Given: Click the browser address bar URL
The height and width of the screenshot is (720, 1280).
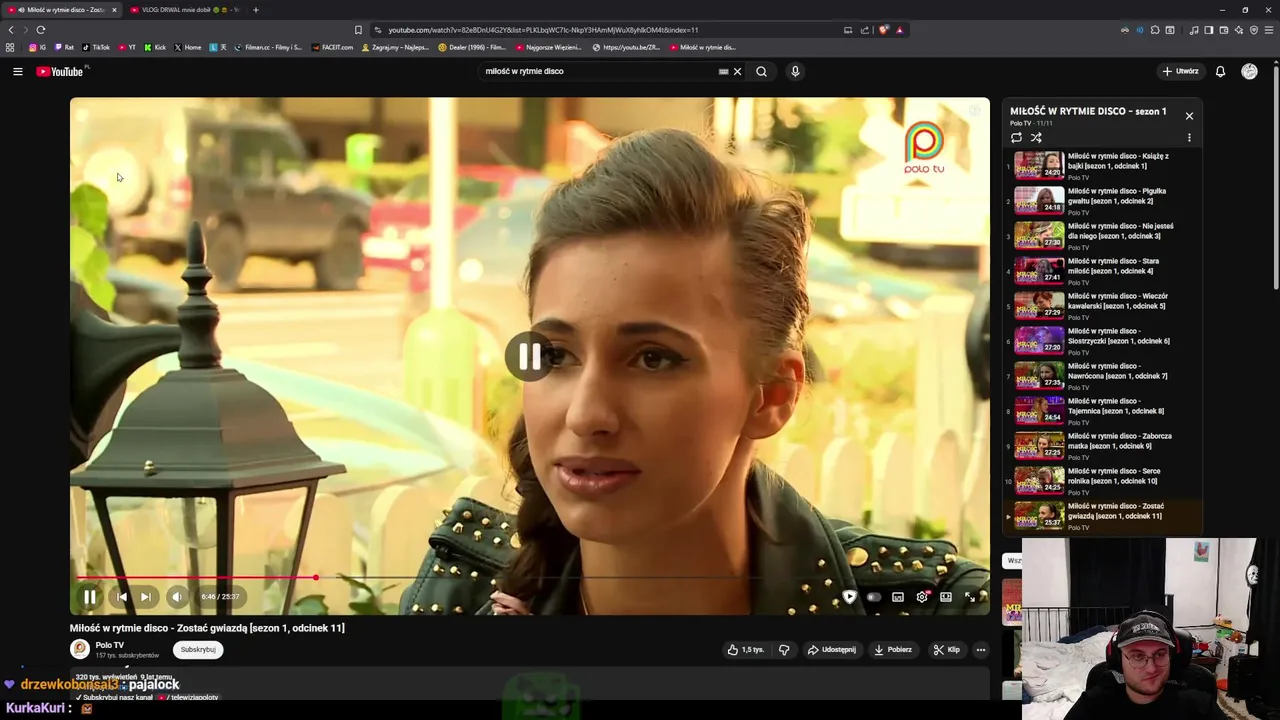Looking at the screenshot, I should pos(543,30).
